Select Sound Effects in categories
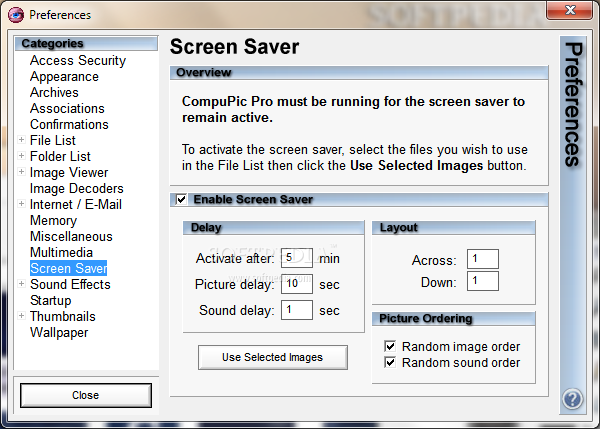 pyautogui.click(x=70, y=284)
